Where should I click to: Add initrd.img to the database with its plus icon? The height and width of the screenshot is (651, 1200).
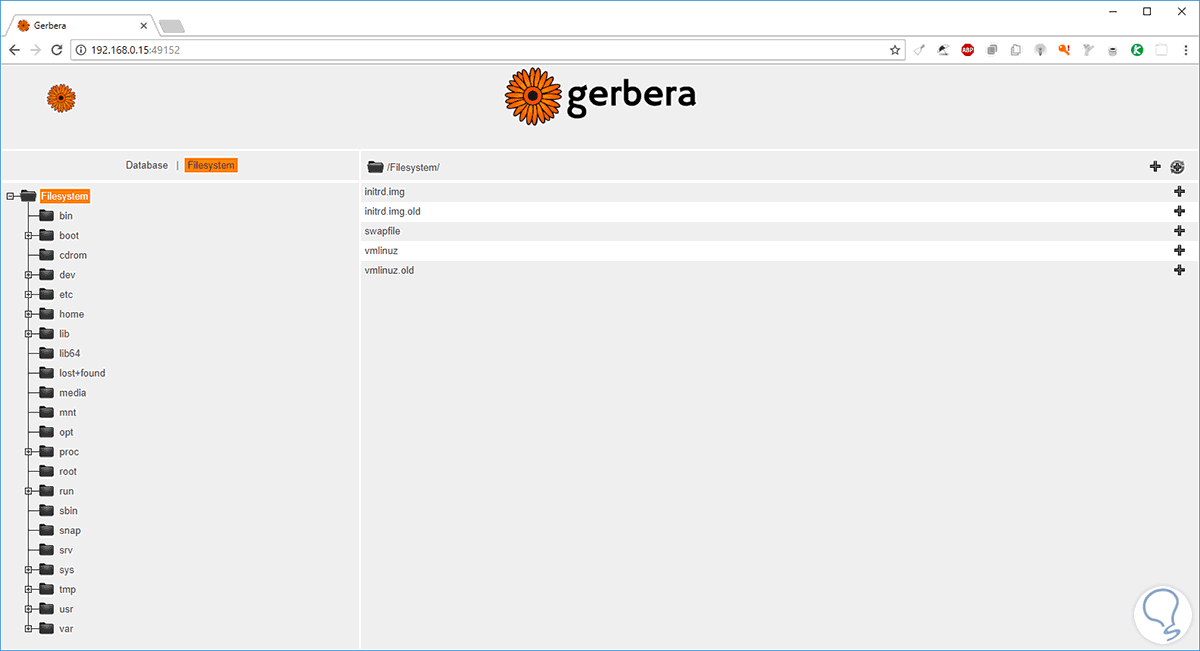tap(1179, 191)
